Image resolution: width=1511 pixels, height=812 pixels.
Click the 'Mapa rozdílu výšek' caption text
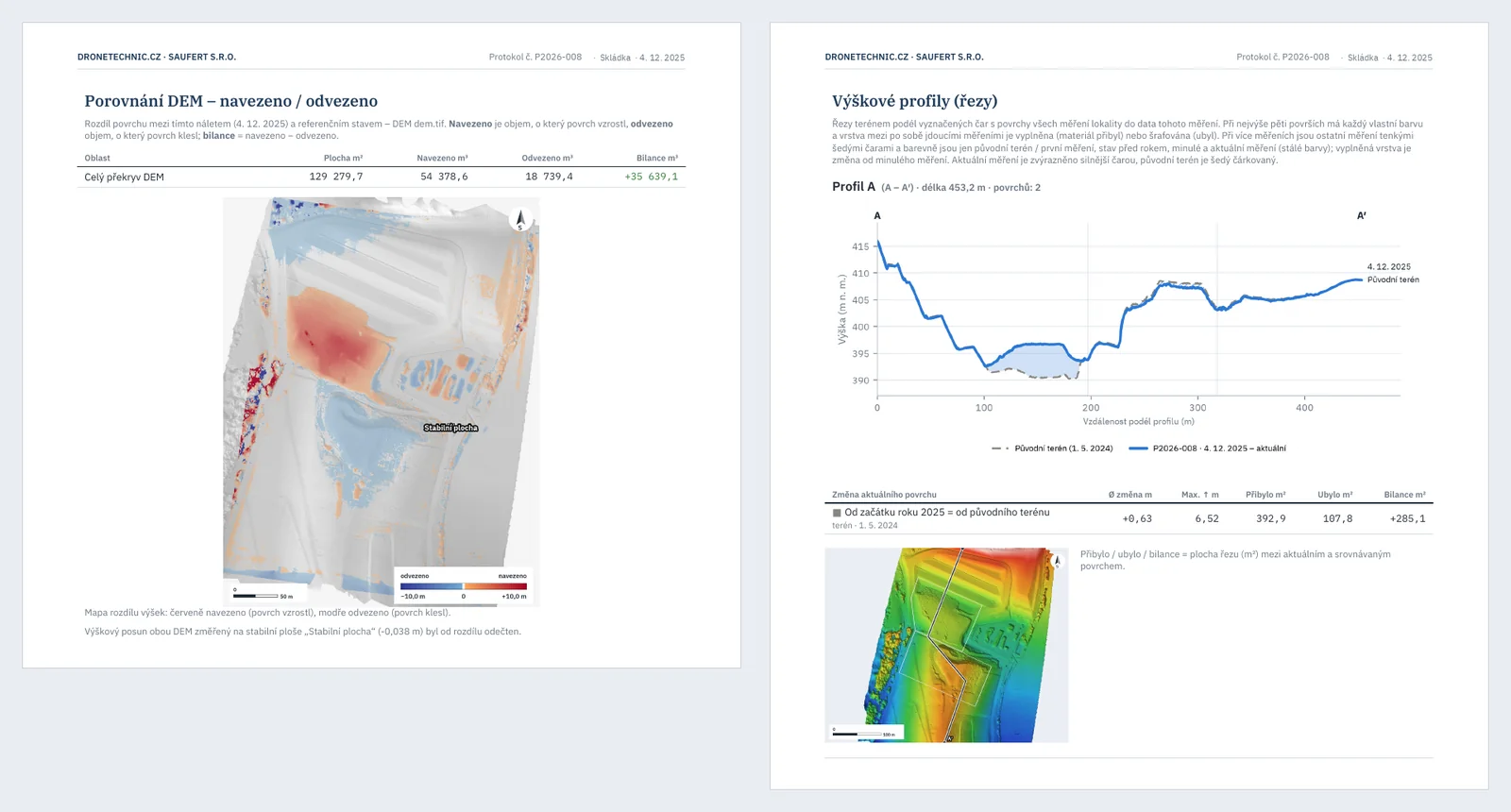coord(267,613)
